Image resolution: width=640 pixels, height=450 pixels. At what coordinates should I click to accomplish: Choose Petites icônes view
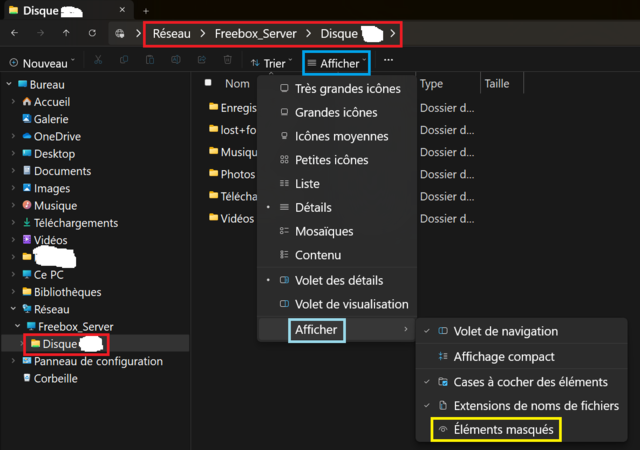click(x=337, y=160)
